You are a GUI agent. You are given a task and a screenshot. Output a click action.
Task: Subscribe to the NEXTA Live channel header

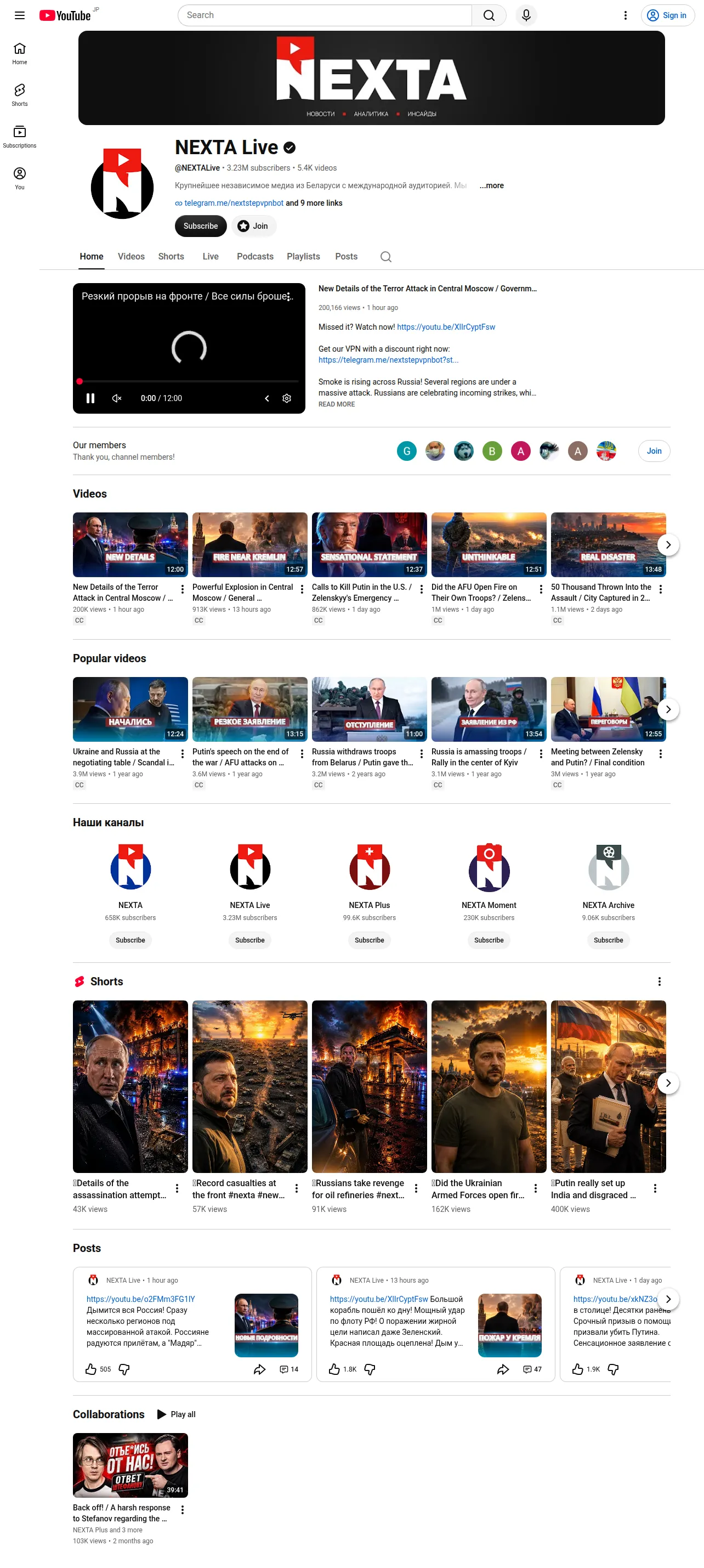(x=201, y=226)
